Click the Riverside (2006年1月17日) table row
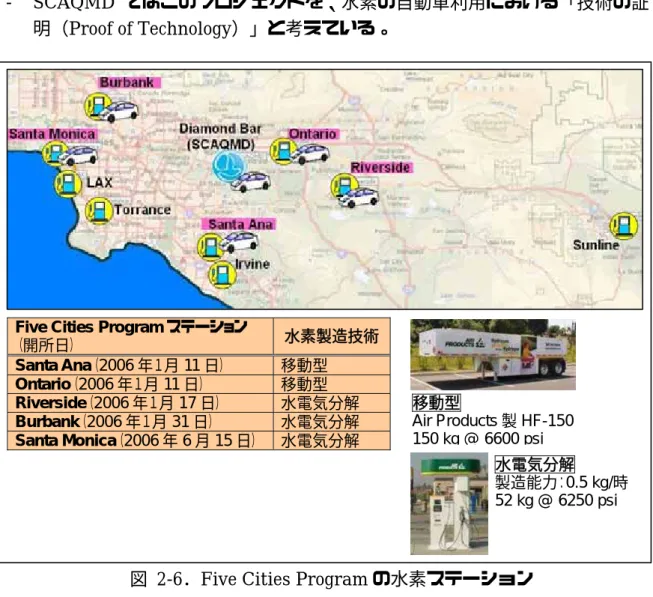The width and height of the screenshot is (653, 597). click(x=199, y=403)
